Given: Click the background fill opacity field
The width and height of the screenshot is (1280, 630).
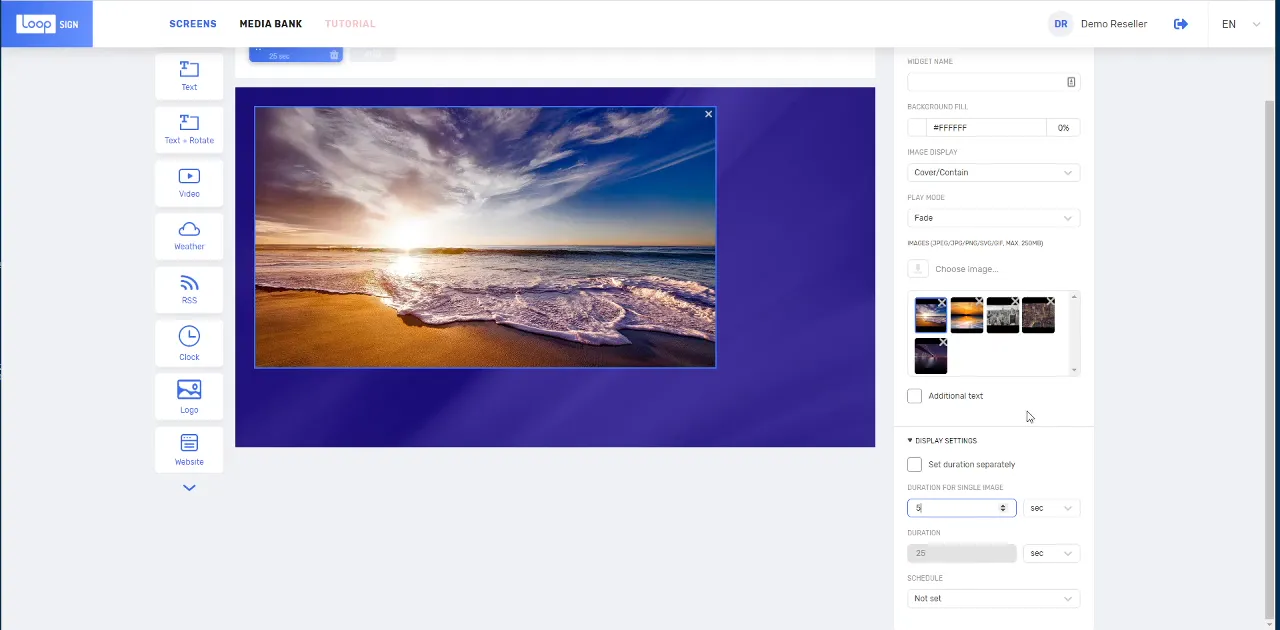Looking at the screenshot, I should (x=1063, y=128).
